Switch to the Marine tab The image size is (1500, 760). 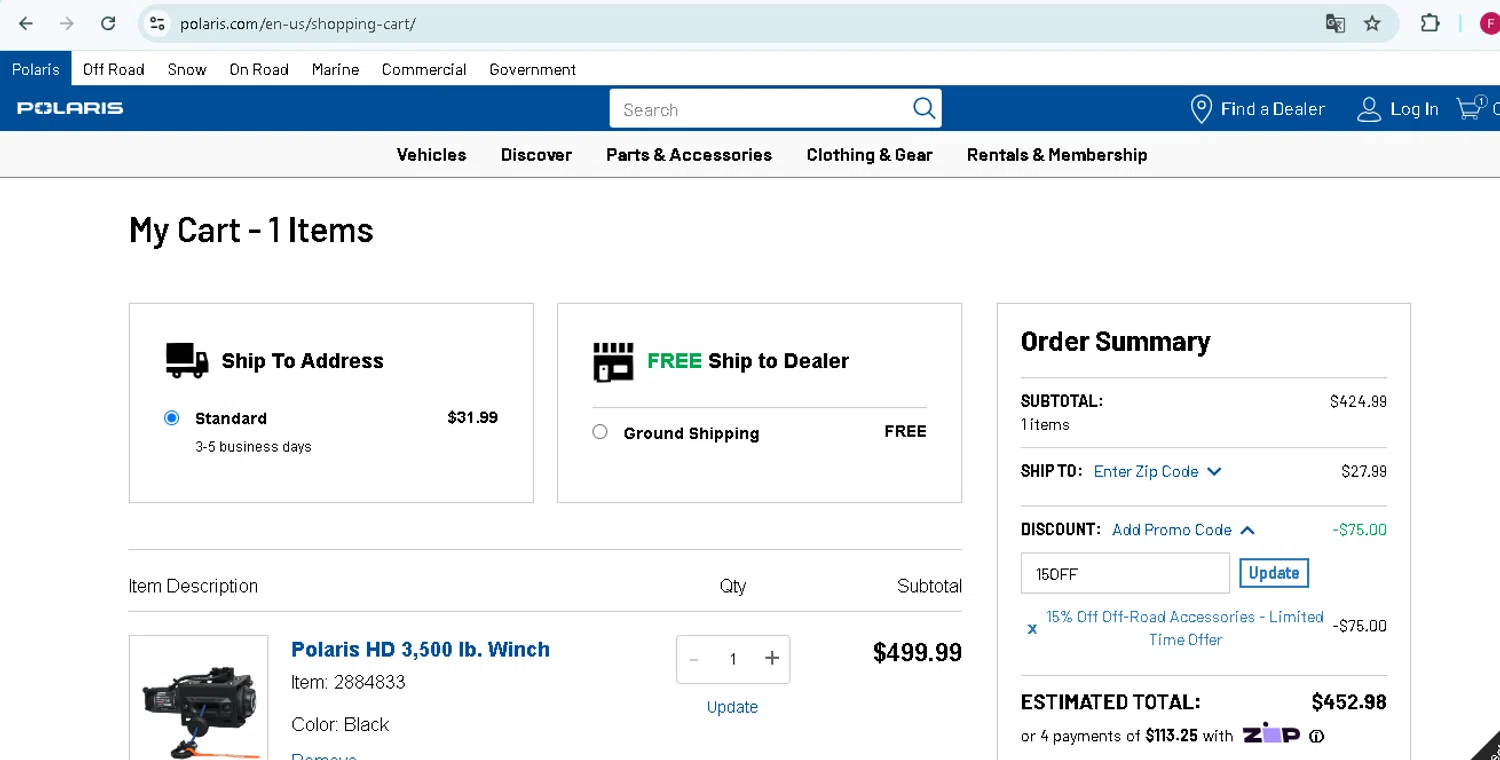coord(335,69)
